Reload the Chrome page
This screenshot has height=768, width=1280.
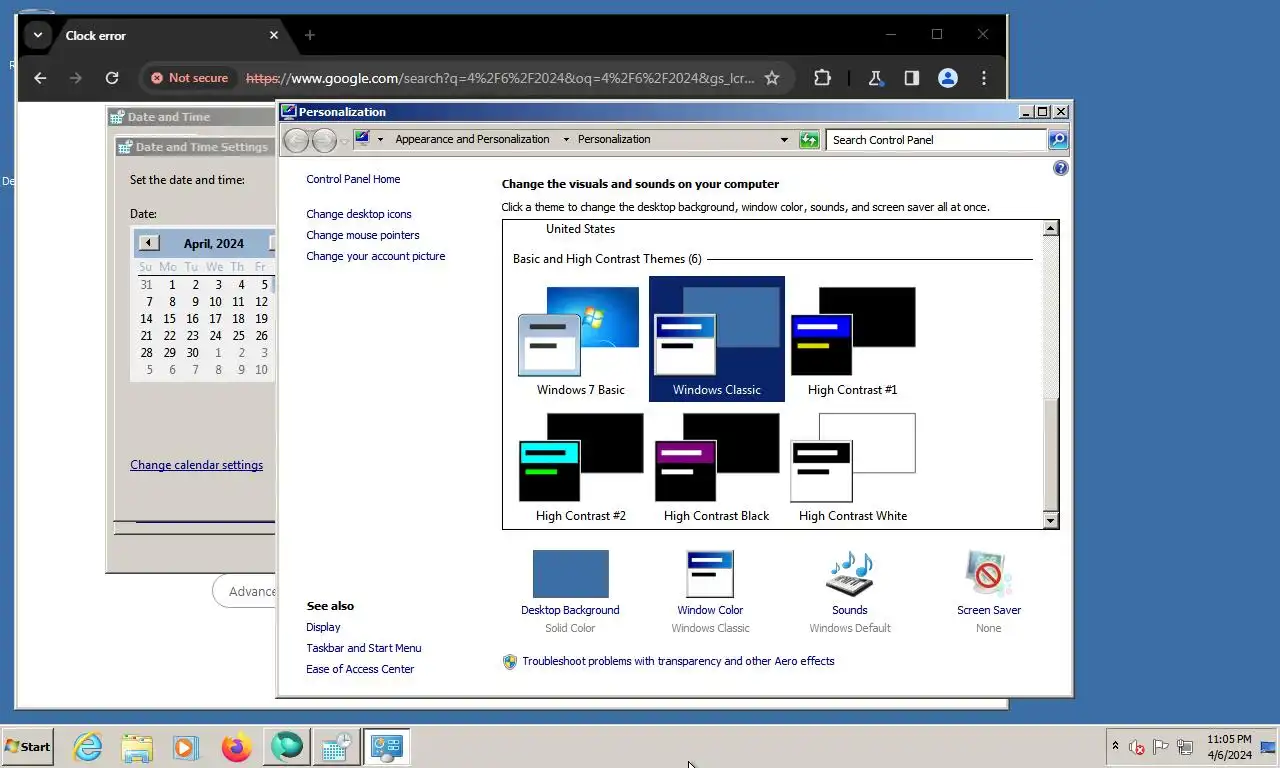[112, 78]
